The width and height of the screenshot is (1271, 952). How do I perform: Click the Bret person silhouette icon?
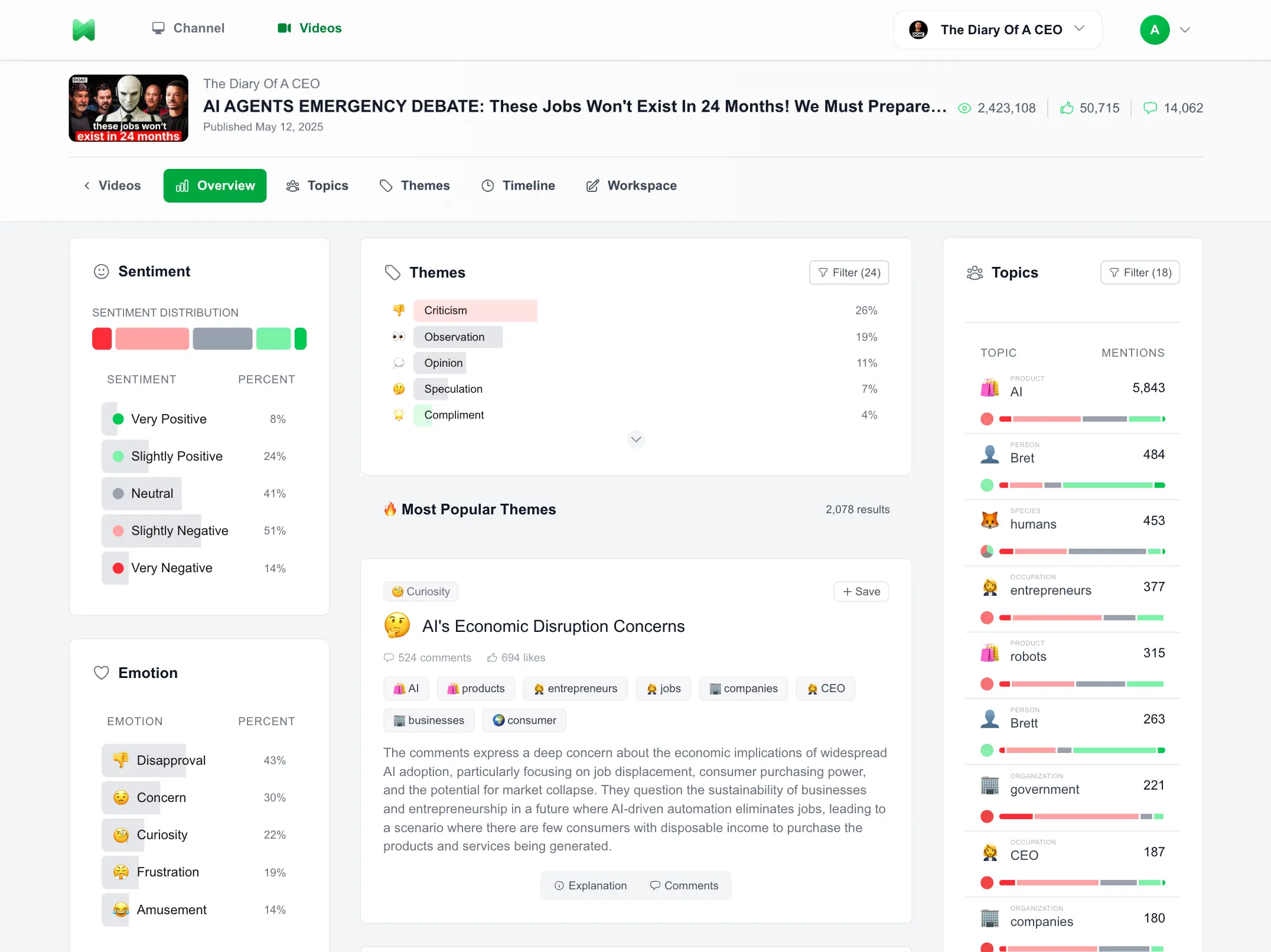[990, 454]
